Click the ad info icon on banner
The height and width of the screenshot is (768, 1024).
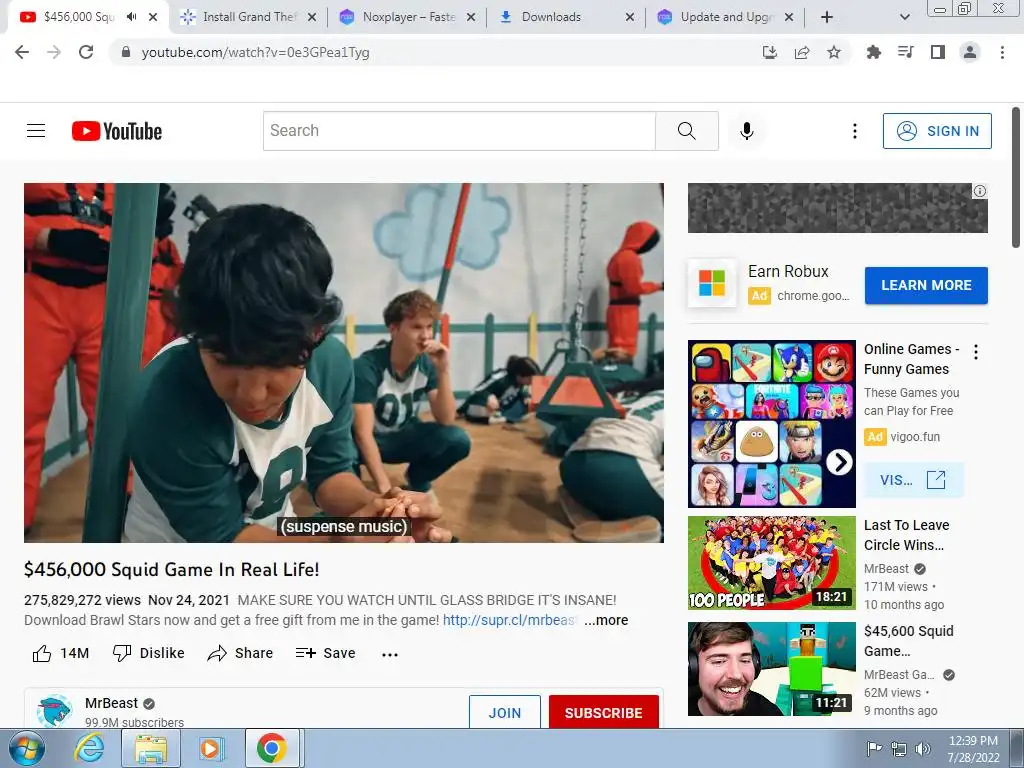[980, 191]
